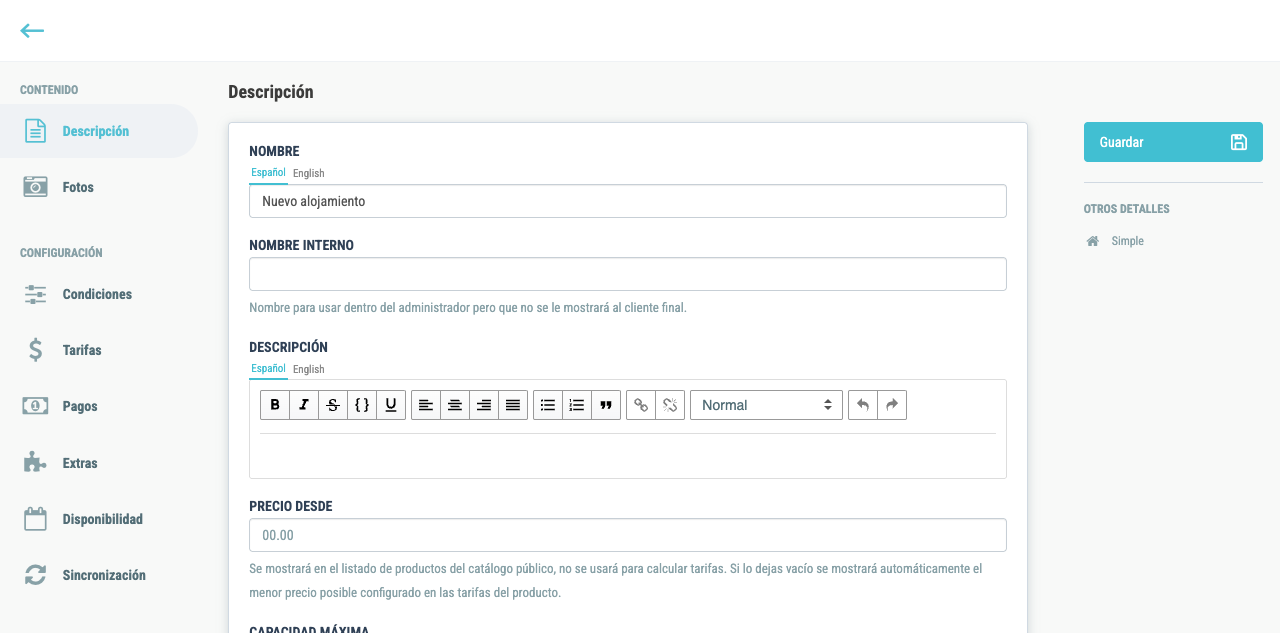The image size is (1280, 633).
Task: Open the Condiciones settings
Action: (98, 294)
